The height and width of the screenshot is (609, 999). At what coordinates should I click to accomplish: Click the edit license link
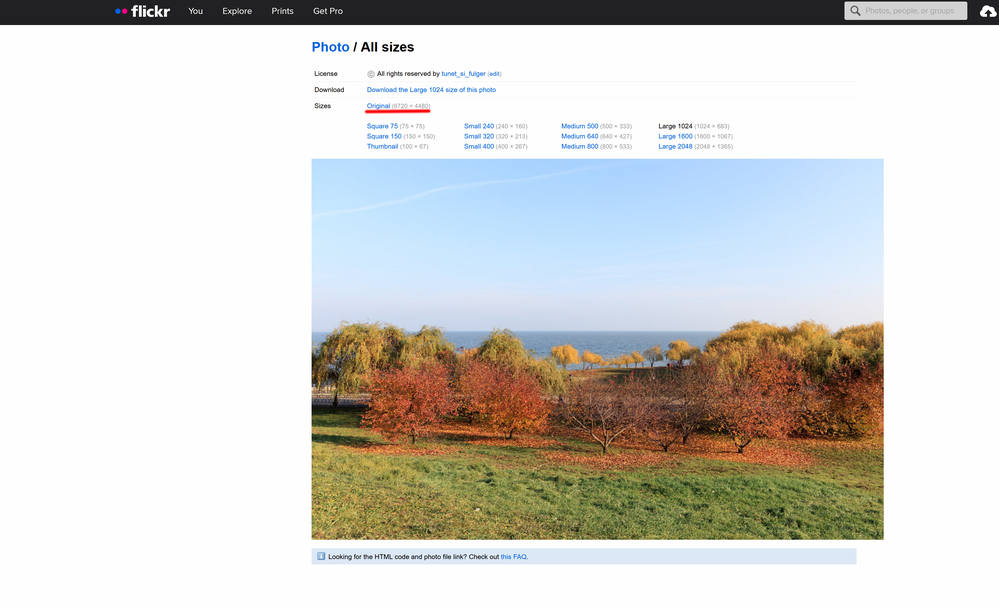pyautogui.click(x=494, y=74)
